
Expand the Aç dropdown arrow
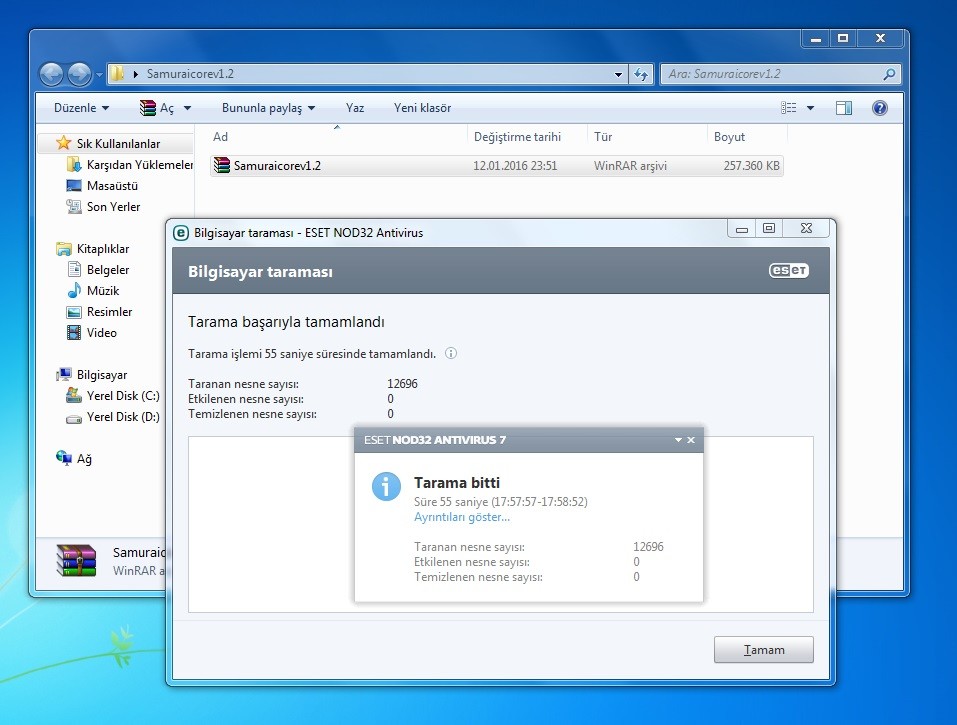pyautogui.click(x=187, y=108)
